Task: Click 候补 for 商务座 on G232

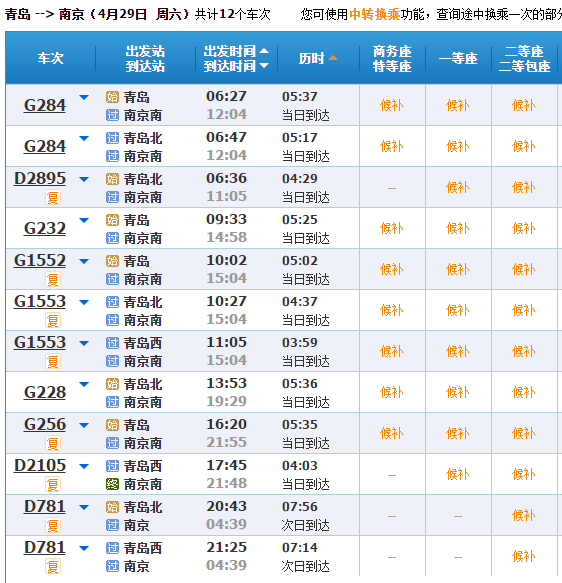Action: coord(391,228)
